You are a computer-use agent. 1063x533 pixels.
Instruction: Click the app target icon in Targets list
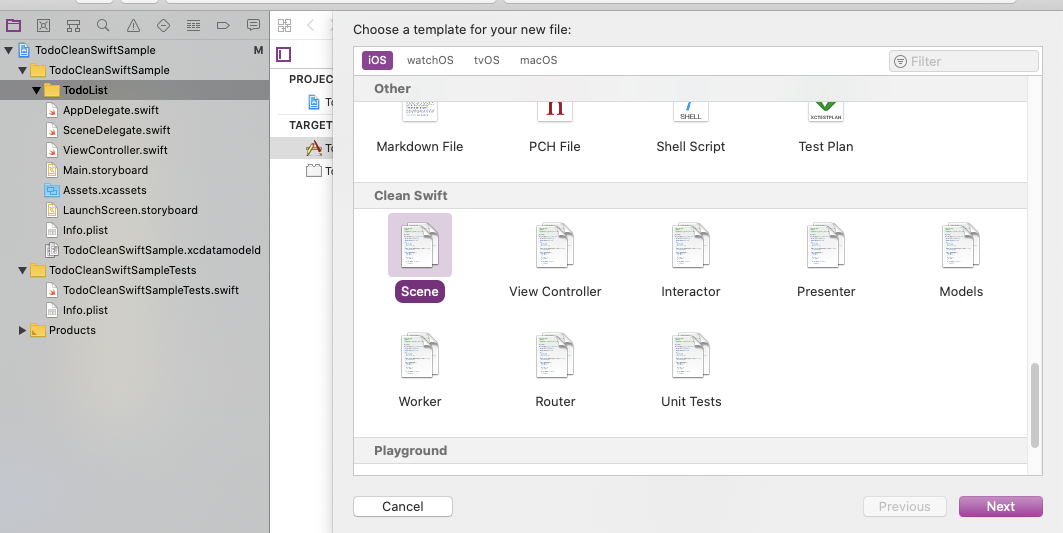pos(313,147)
